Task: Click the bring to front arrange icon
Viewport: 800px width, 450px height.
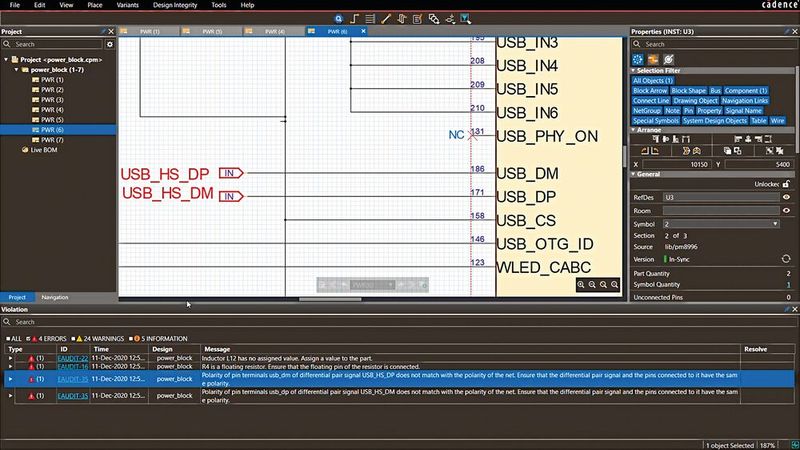Action: click(x=728, y=151)
